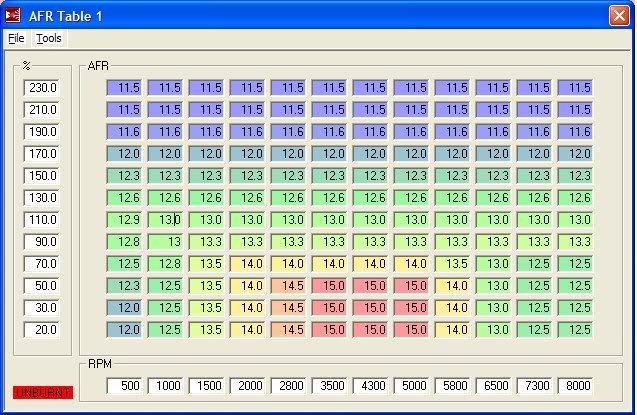Select the 110.0 load % field

tap(41, 220)
